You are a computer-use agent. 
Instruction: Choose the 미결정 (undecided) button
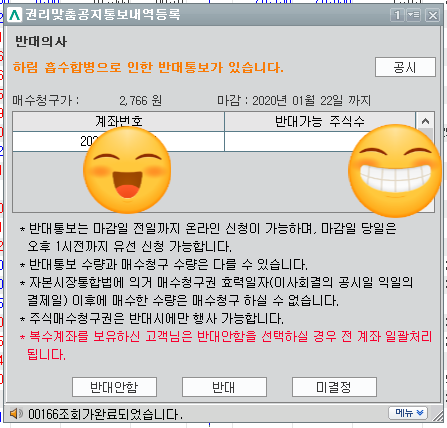[x=334, y=387]
